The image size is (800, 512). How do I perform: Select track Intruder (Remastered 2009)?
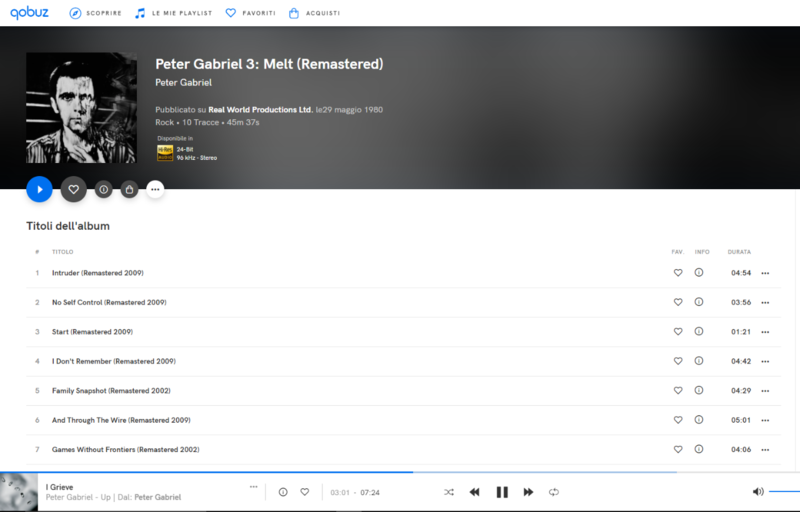[97, 273]
